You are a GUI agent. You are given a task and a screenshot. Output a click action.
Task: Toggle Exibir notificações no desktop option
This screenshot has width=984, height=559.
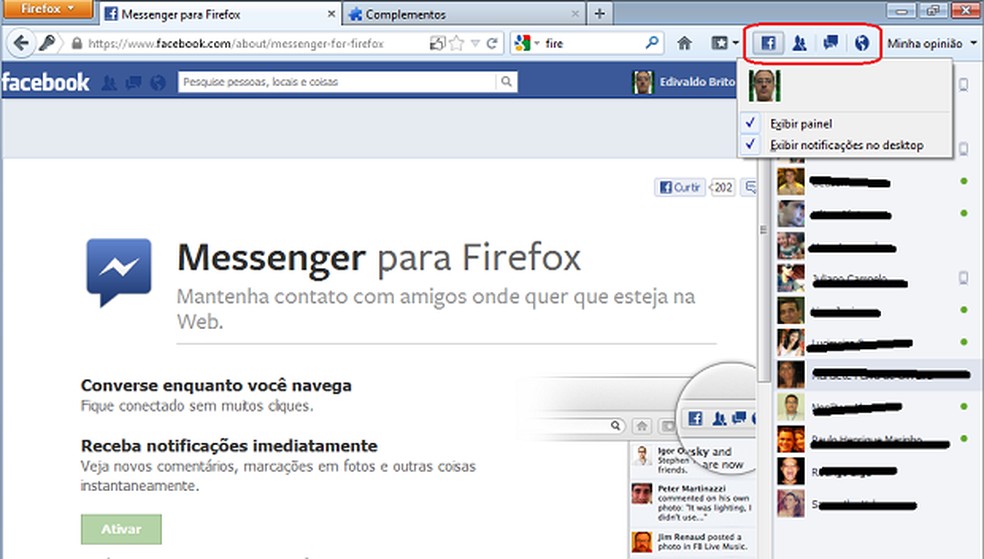click(846, 145)
